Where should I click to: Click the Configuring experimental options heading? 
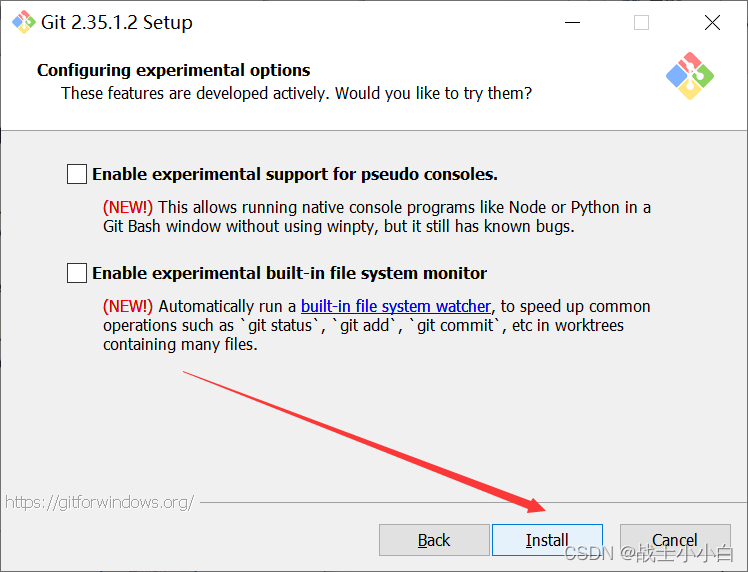(174, 70)
